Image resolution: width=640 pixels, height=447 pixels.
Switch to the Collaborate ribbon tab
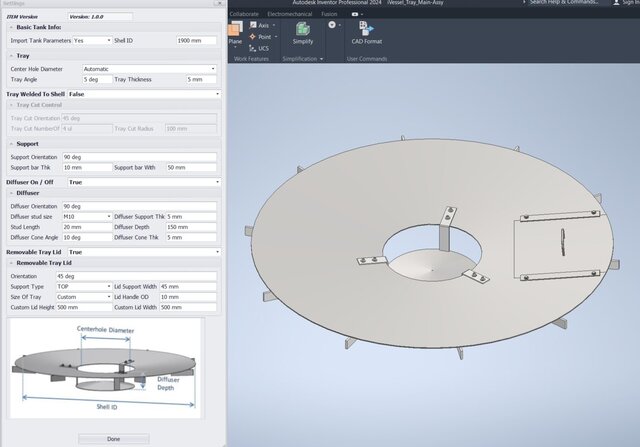tap(245, 14)
